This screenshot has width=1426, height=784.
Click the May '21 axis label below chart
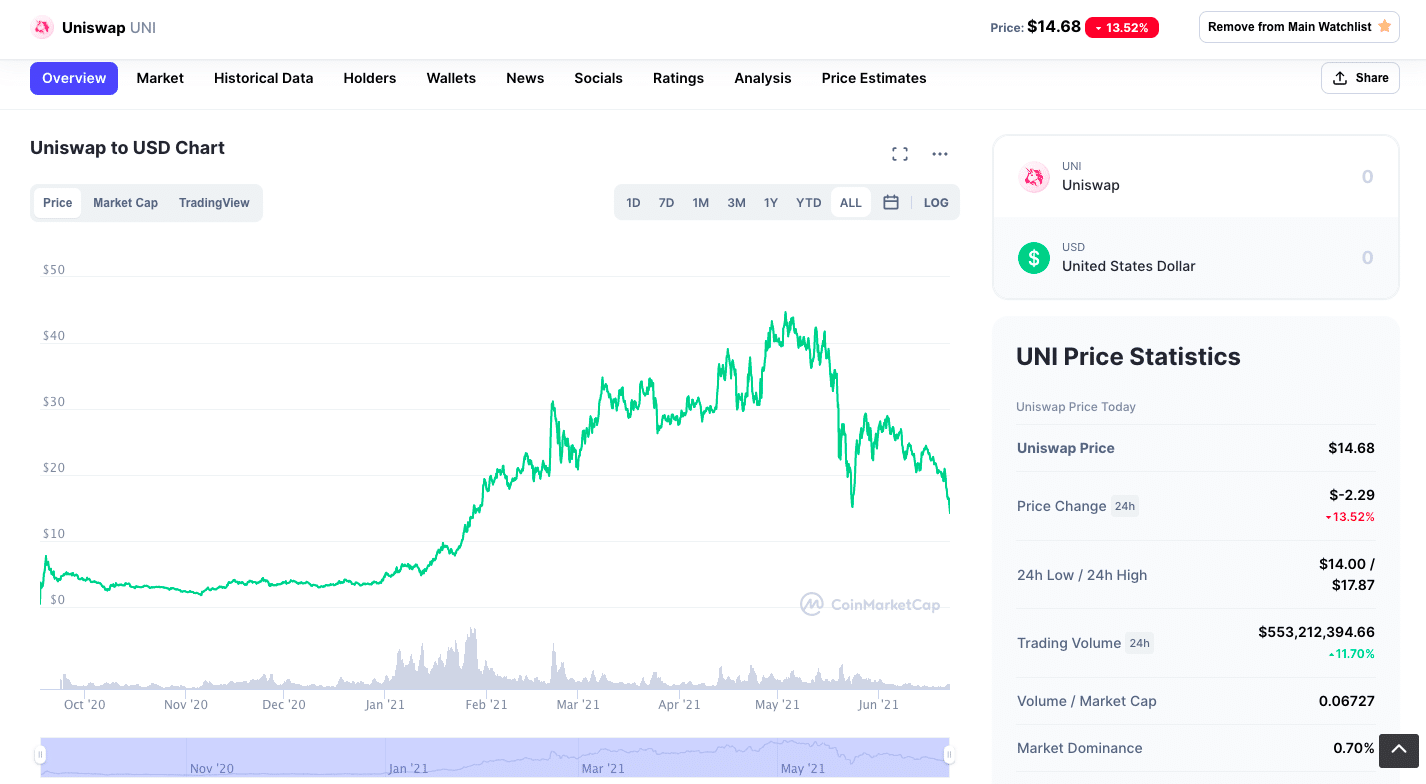pos(777,705)
